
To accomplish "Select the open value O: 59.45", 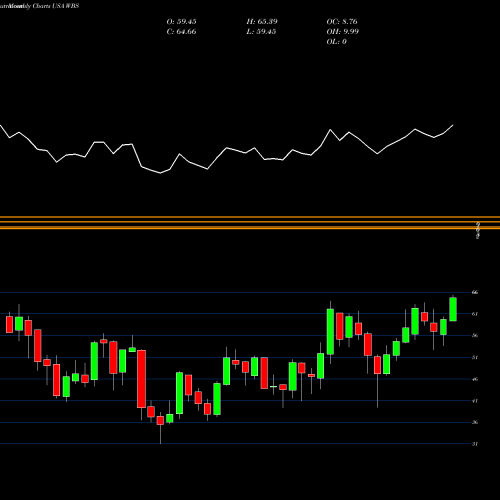I will (x=181, y=22).
